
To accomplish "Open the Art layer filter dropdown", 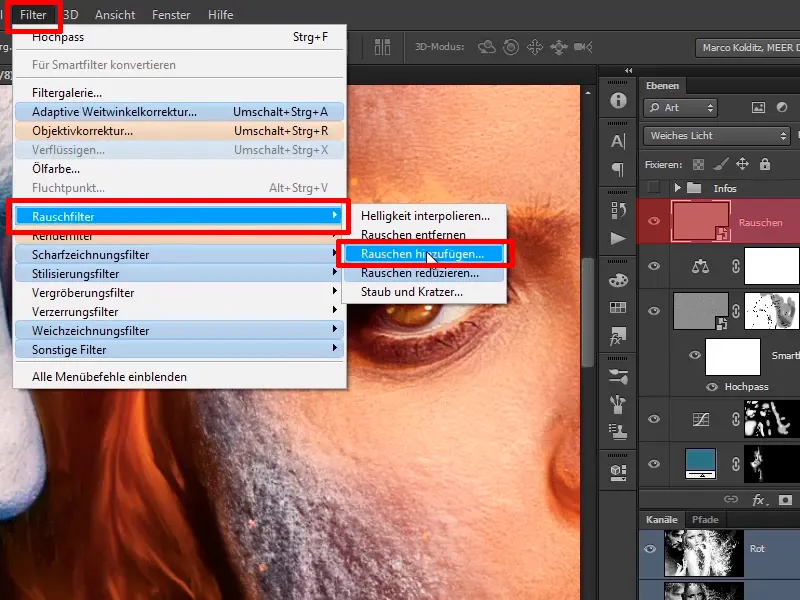I will (x=680, y=108).
